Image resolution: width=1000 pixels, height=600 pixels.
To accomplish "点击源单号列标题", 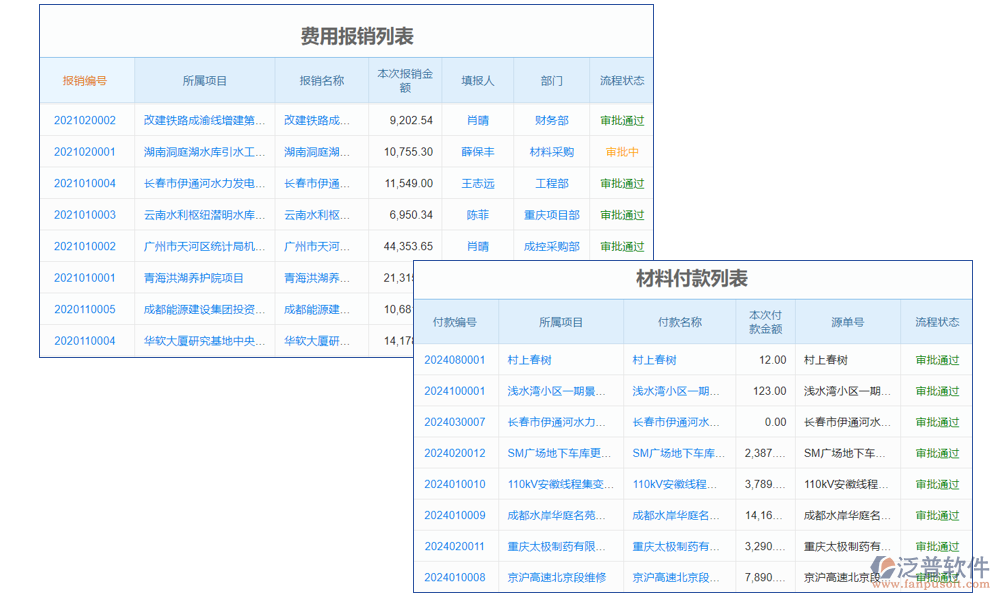I will pos(847,322).
